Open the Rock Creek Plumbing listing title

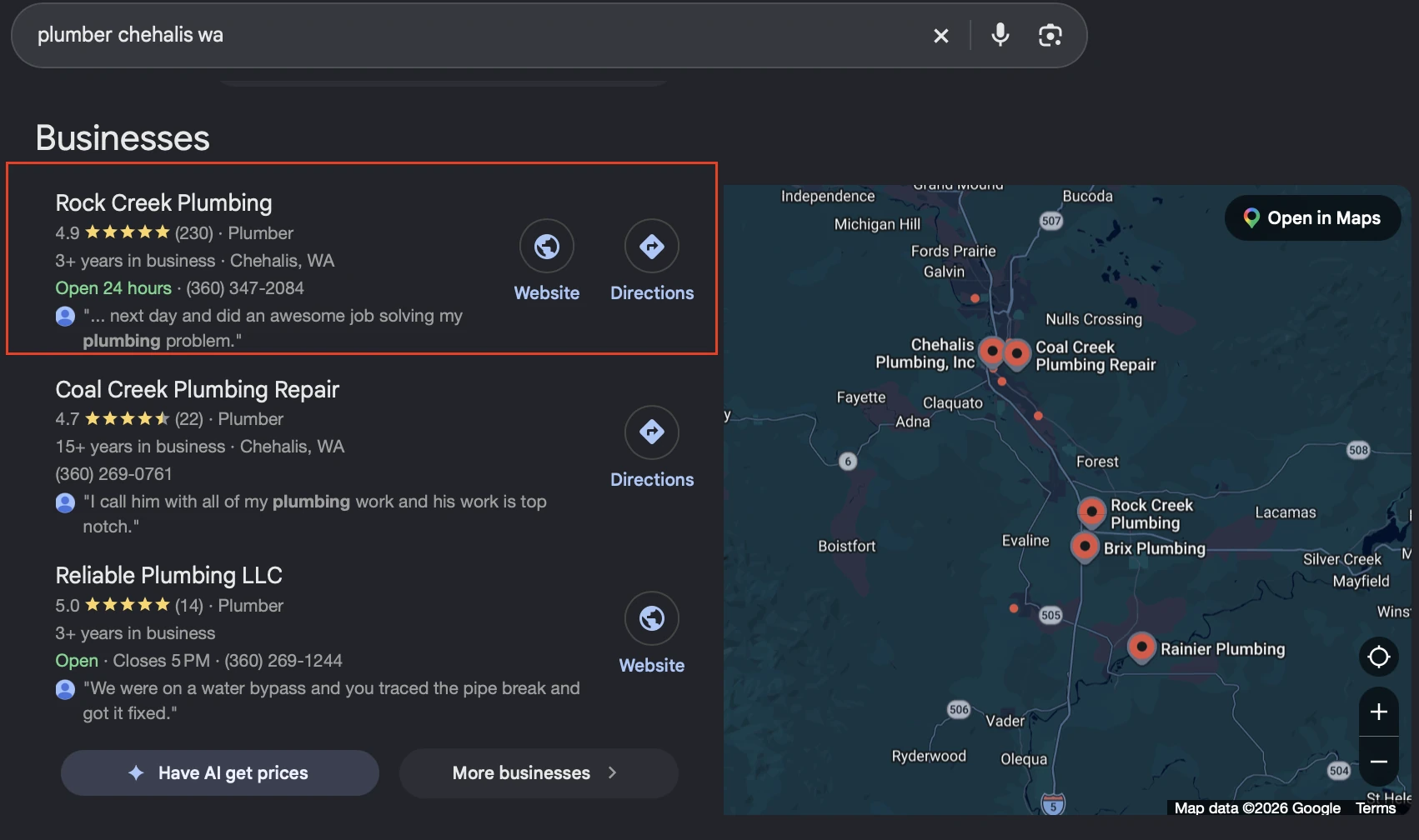(x=163, y=202)
